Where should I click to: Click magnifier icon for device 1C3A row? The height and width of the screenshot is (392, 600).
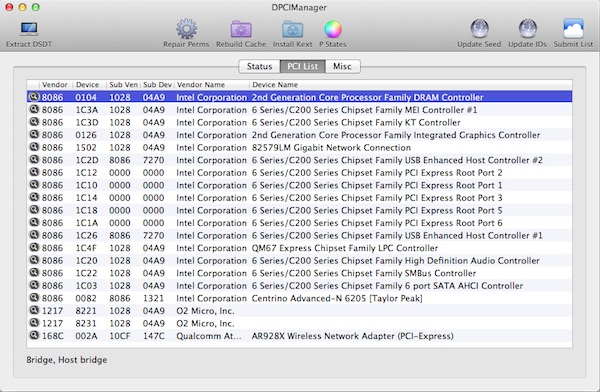(x=34, y=109)
